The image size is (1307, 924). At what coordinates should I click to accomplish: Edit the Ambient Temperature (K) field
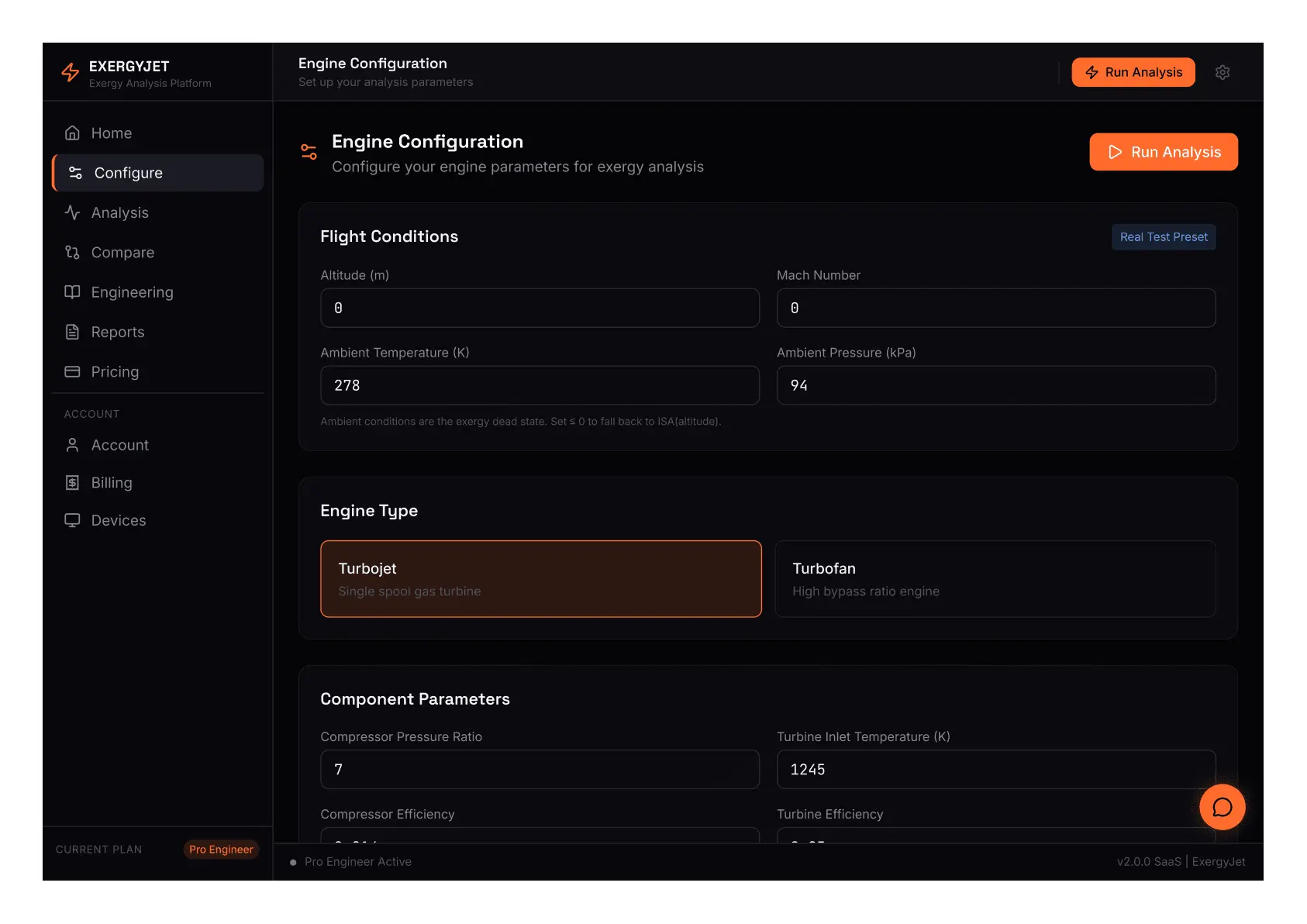tap(540, 385)
